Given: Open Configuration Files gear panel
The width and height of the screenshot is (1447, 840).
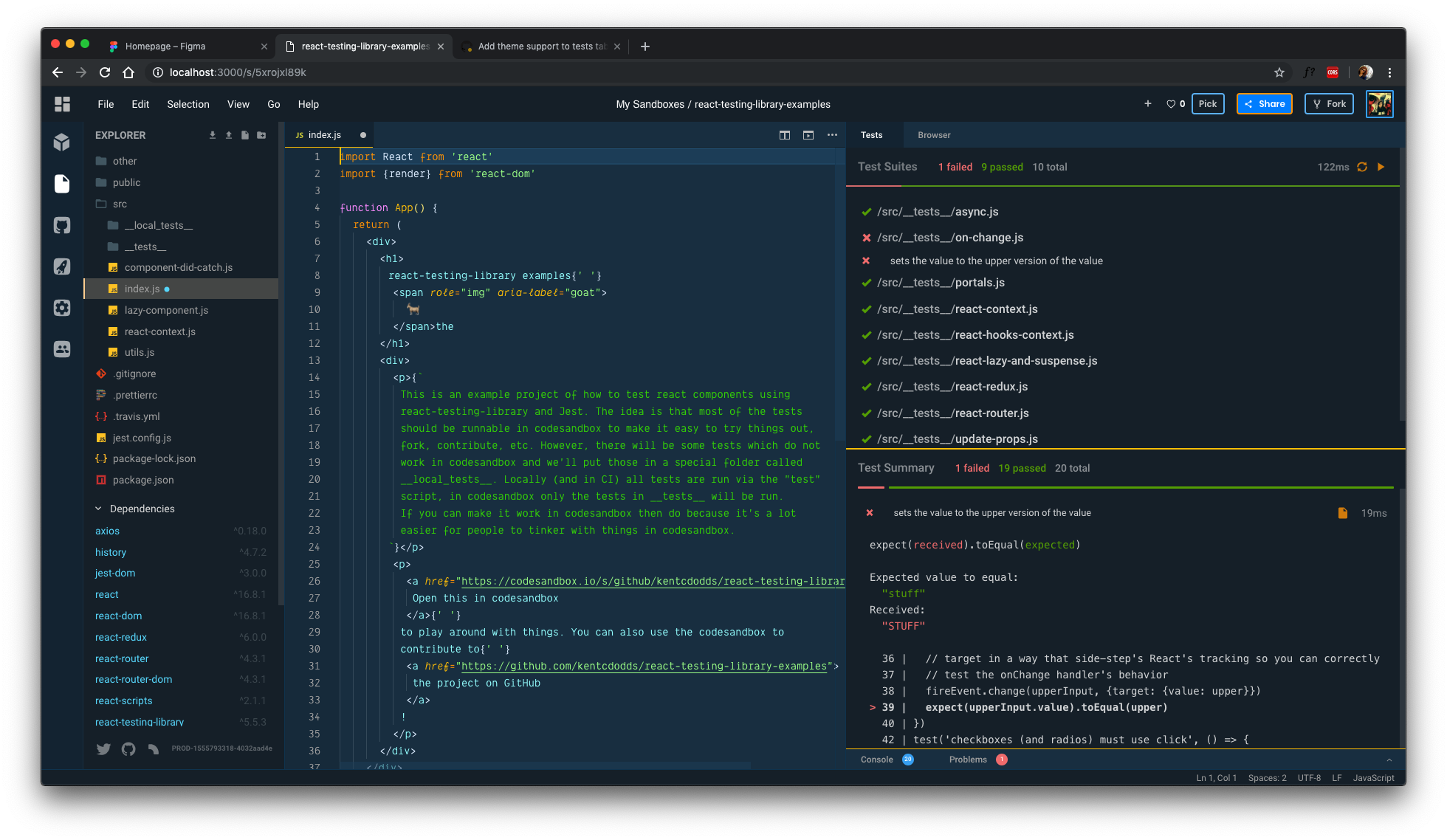Looking at the screenshot, I should (x=62, y=308).
